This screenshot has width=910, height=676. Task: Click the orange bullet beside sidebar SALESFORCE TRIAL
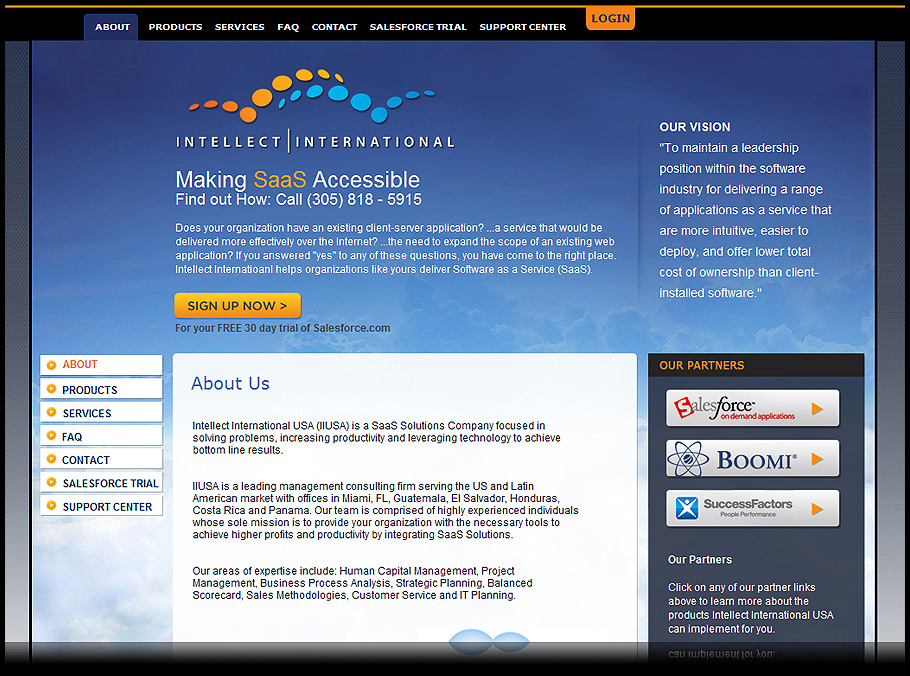point(51,482)
